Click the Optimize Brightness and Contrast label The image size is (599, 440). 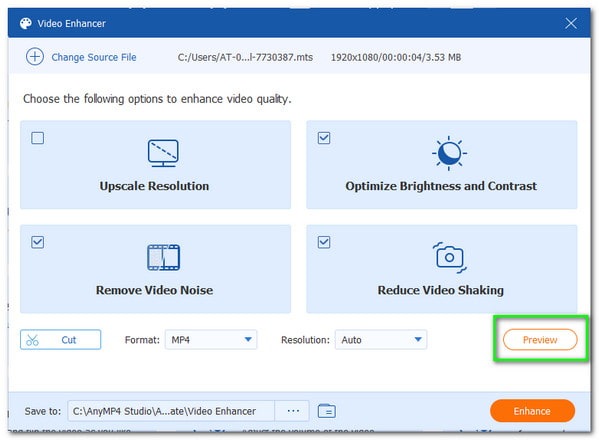(441, 186)
